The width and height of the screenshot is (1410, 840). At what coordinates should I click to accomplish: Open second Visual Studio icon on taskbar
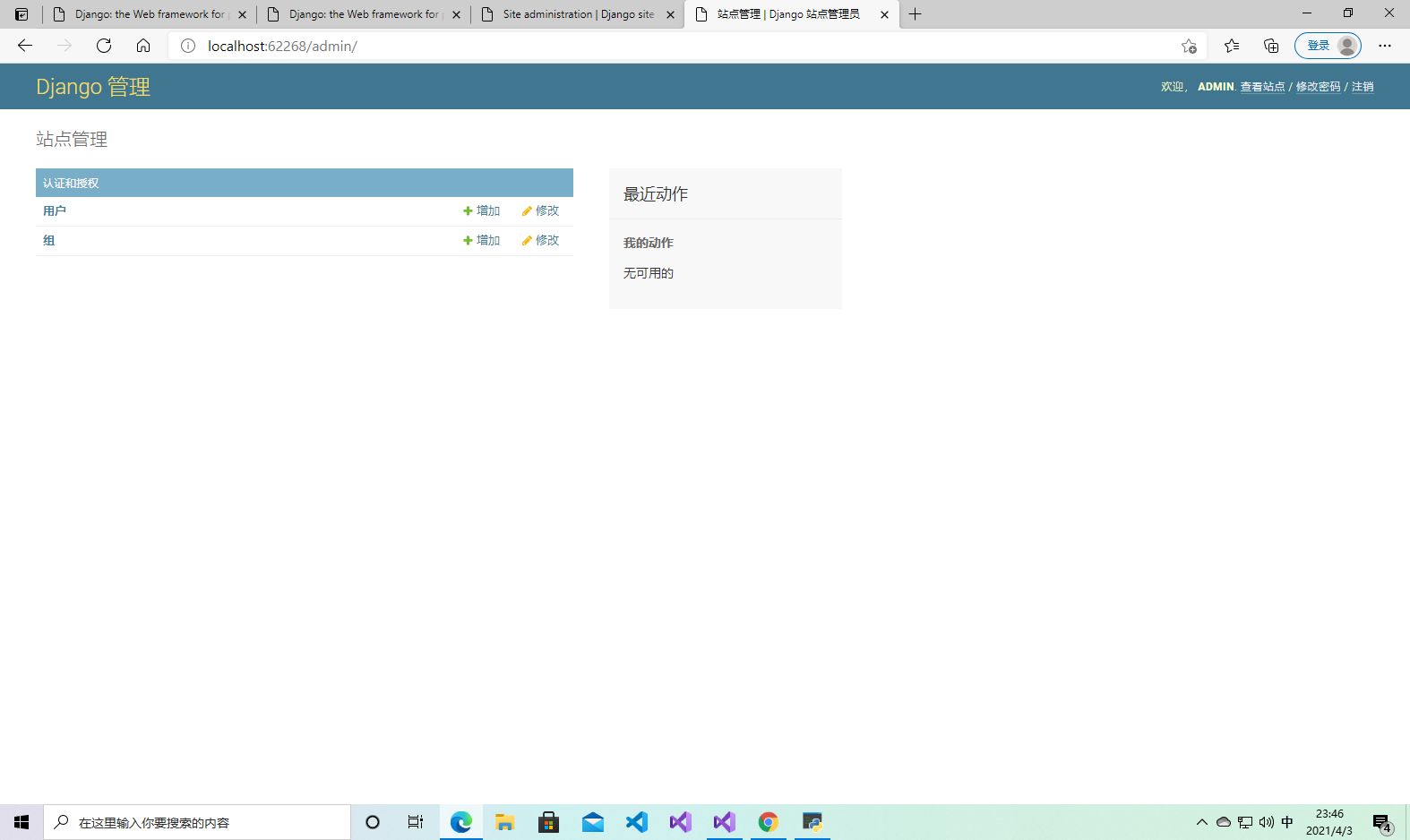725,822
